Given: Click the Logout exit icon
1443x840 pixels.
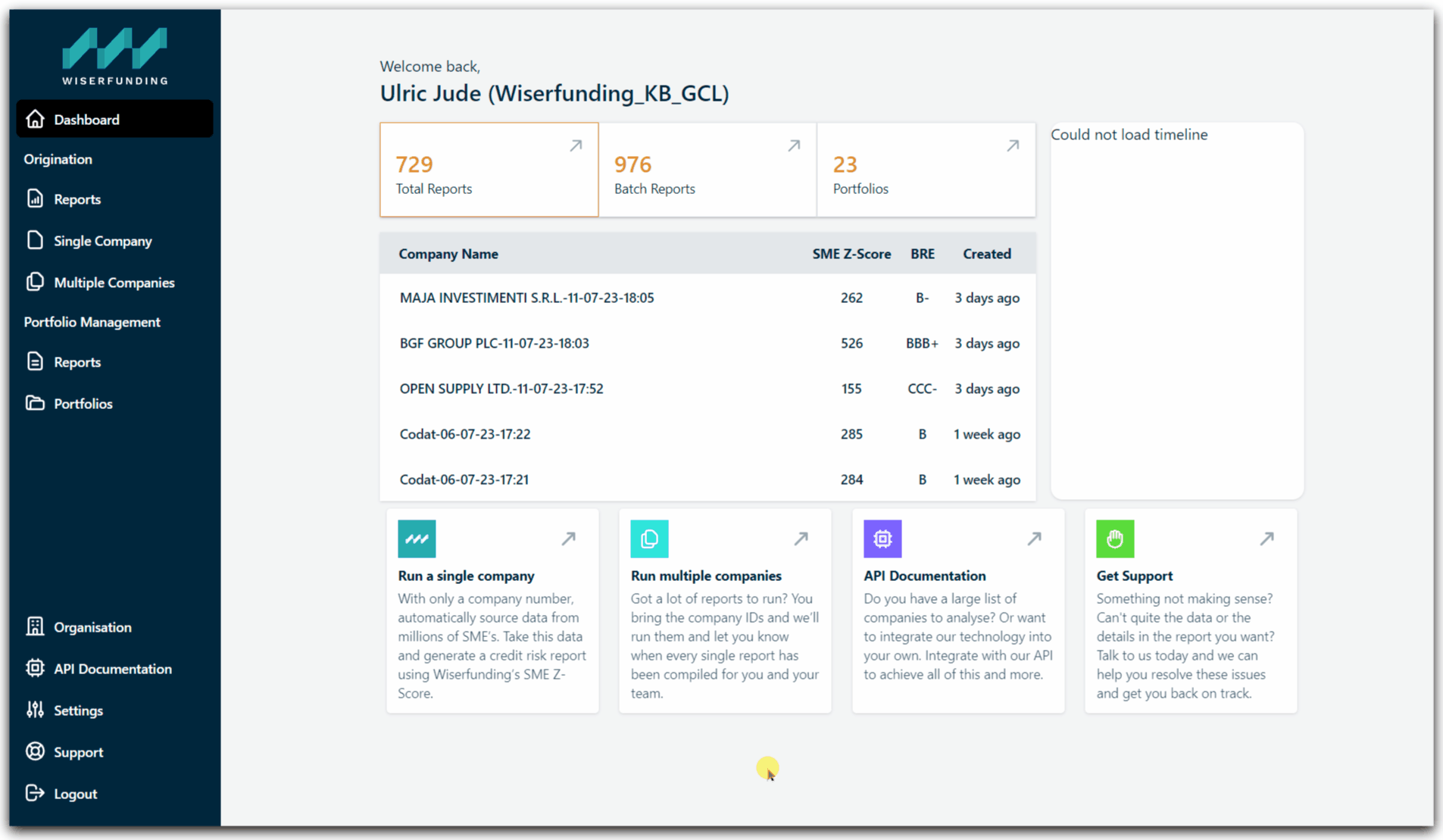Looking at the screenshot, I should point(35,793).
